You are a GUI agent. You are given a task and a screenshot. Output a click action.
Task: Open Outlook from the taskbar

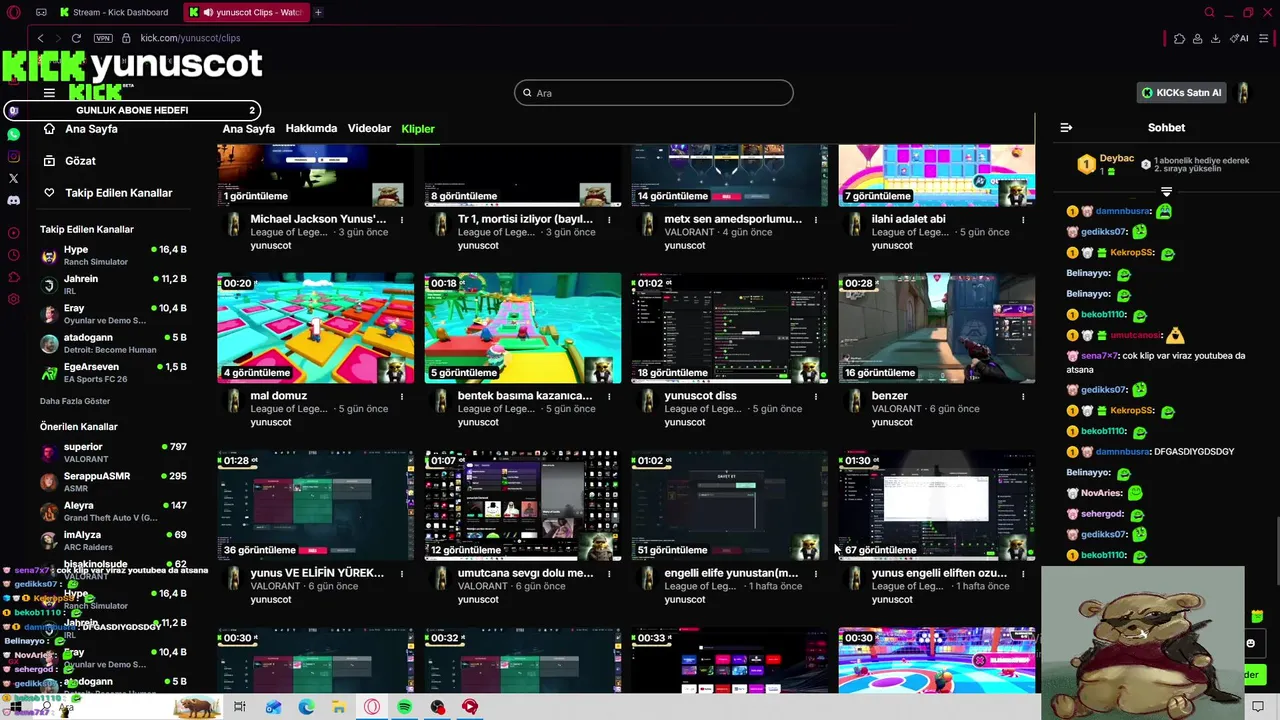click(x=273, y=707)
